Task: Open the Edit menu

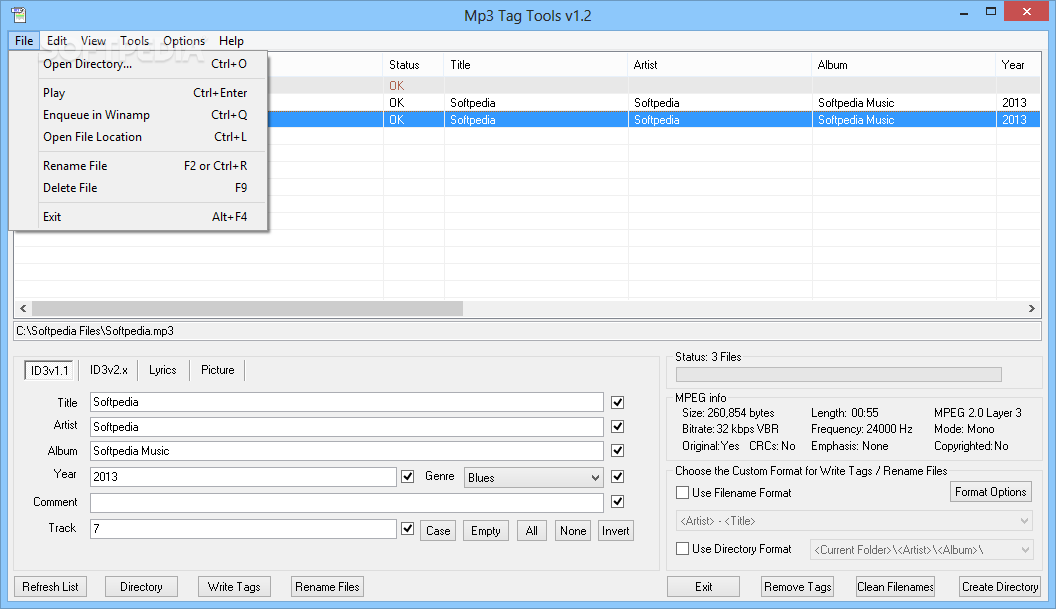Action: (57, 40)
